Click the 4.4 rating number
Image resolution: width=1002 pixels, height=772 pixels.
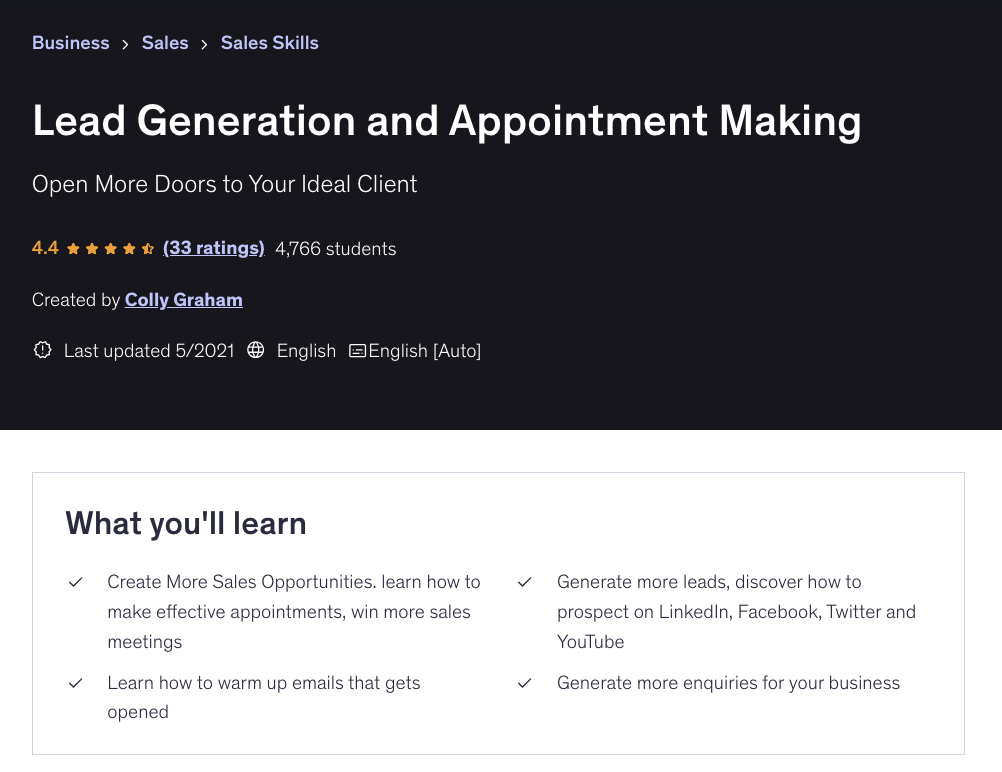click(45, 248)
